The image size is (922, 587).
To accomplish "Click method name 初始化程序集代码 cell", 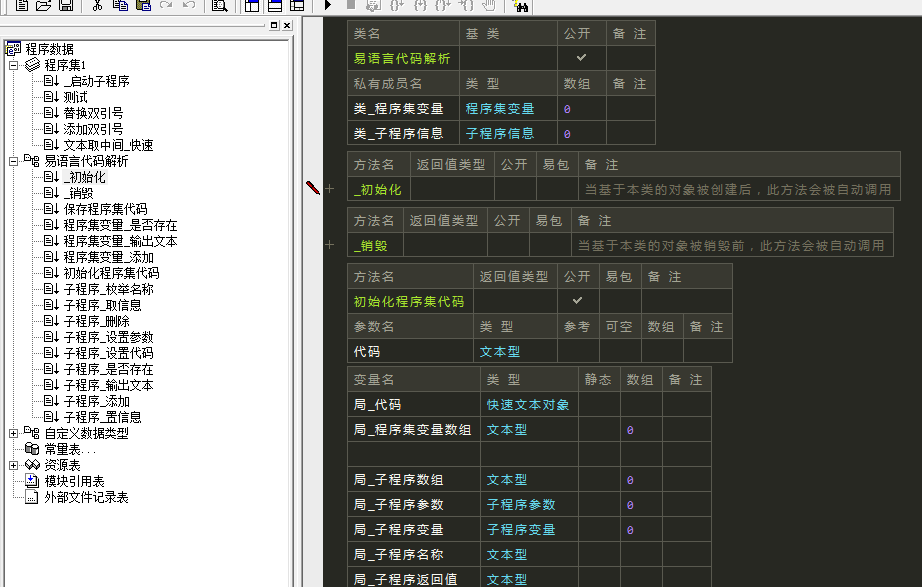I will point(410,301).
